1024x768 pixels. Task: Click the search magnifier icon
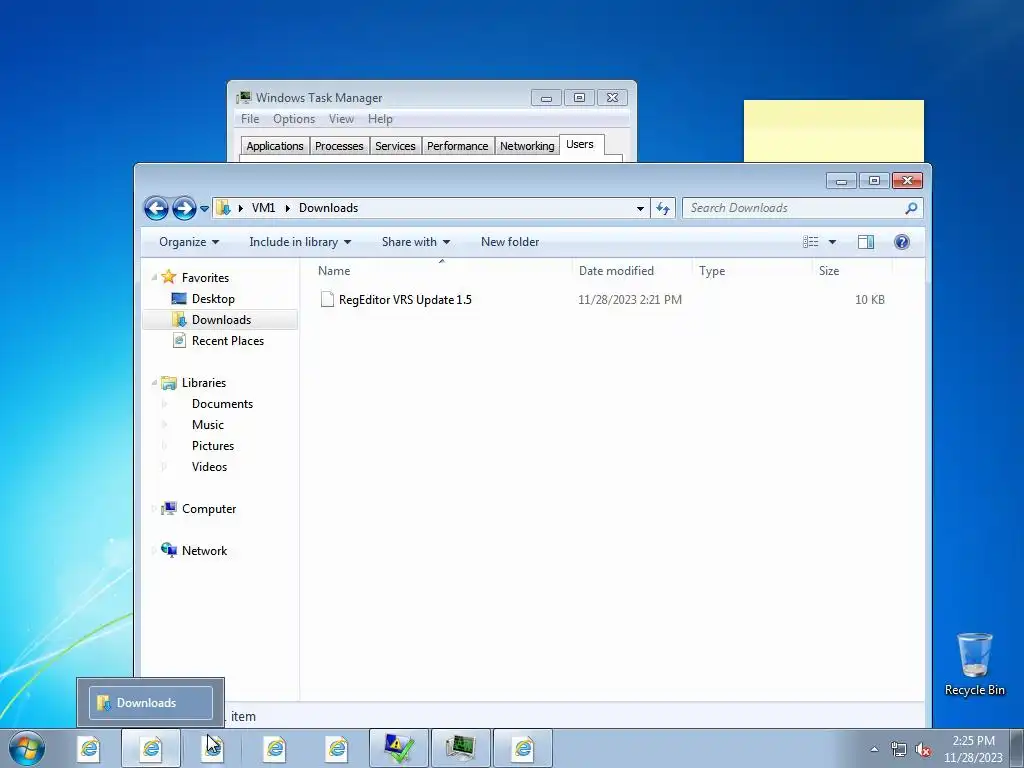point(911,208)
